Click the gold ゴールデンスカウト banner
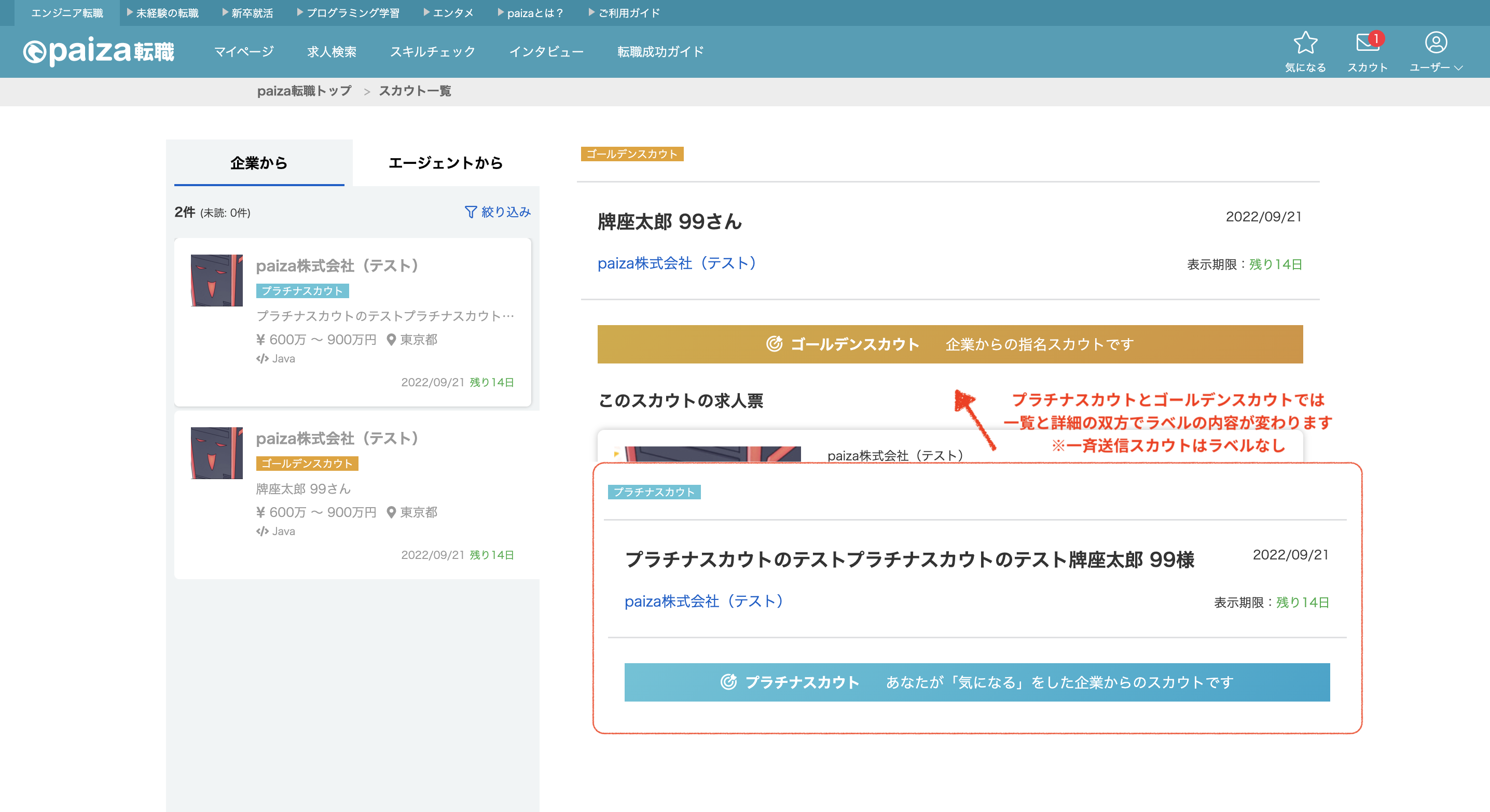 pyautogui.click(x=950, y=344)
